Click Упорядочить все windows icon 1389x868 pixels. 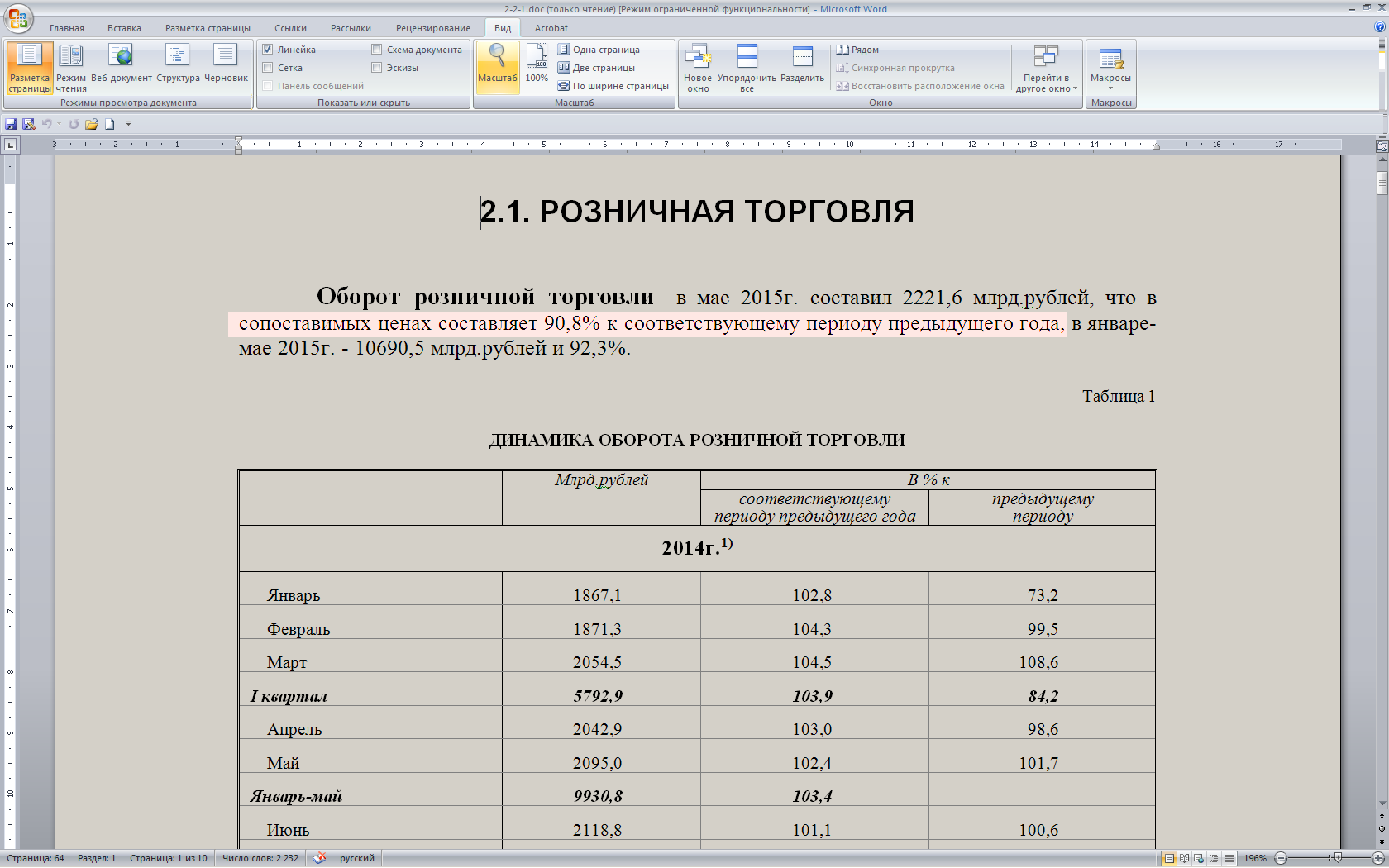pos(747,67)
